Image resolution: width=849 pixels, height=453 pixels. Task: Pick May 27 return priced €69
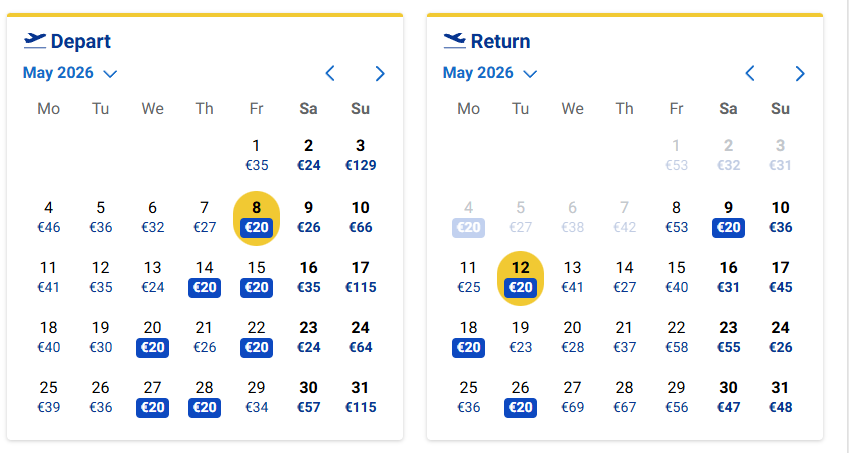[573, 397]
